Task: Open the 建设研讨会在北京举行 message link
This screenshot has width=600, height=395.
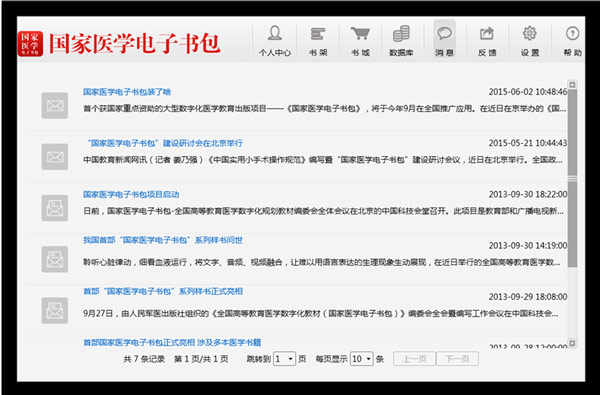Action: click(x=165, y=143)
